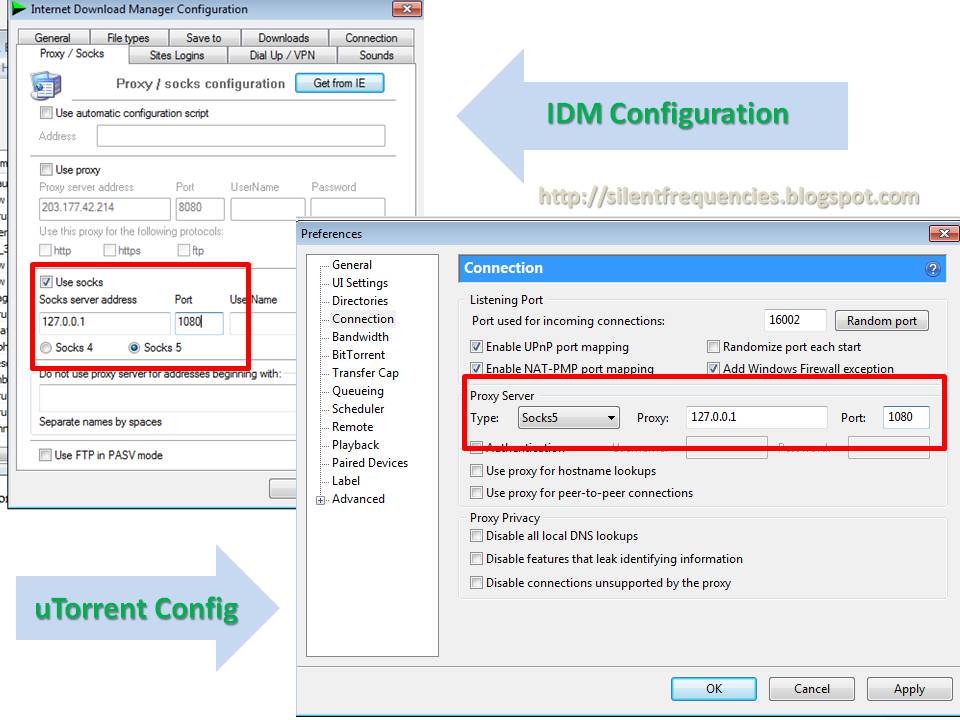
Task: Toggle Add Windows Firewall exception
Action: tap(713, 369)
